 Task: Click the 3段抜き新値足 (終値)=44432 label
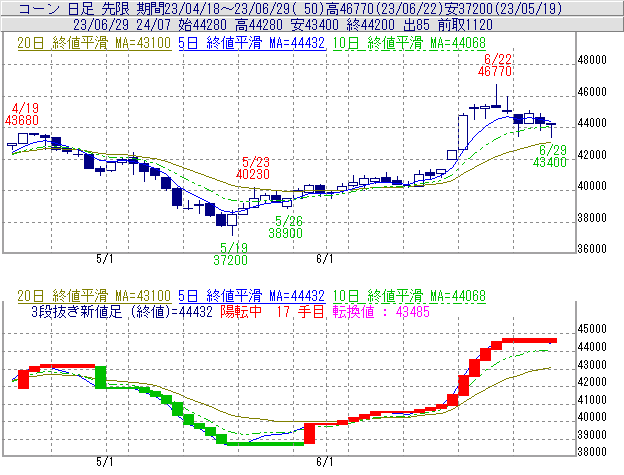[122, 311]
